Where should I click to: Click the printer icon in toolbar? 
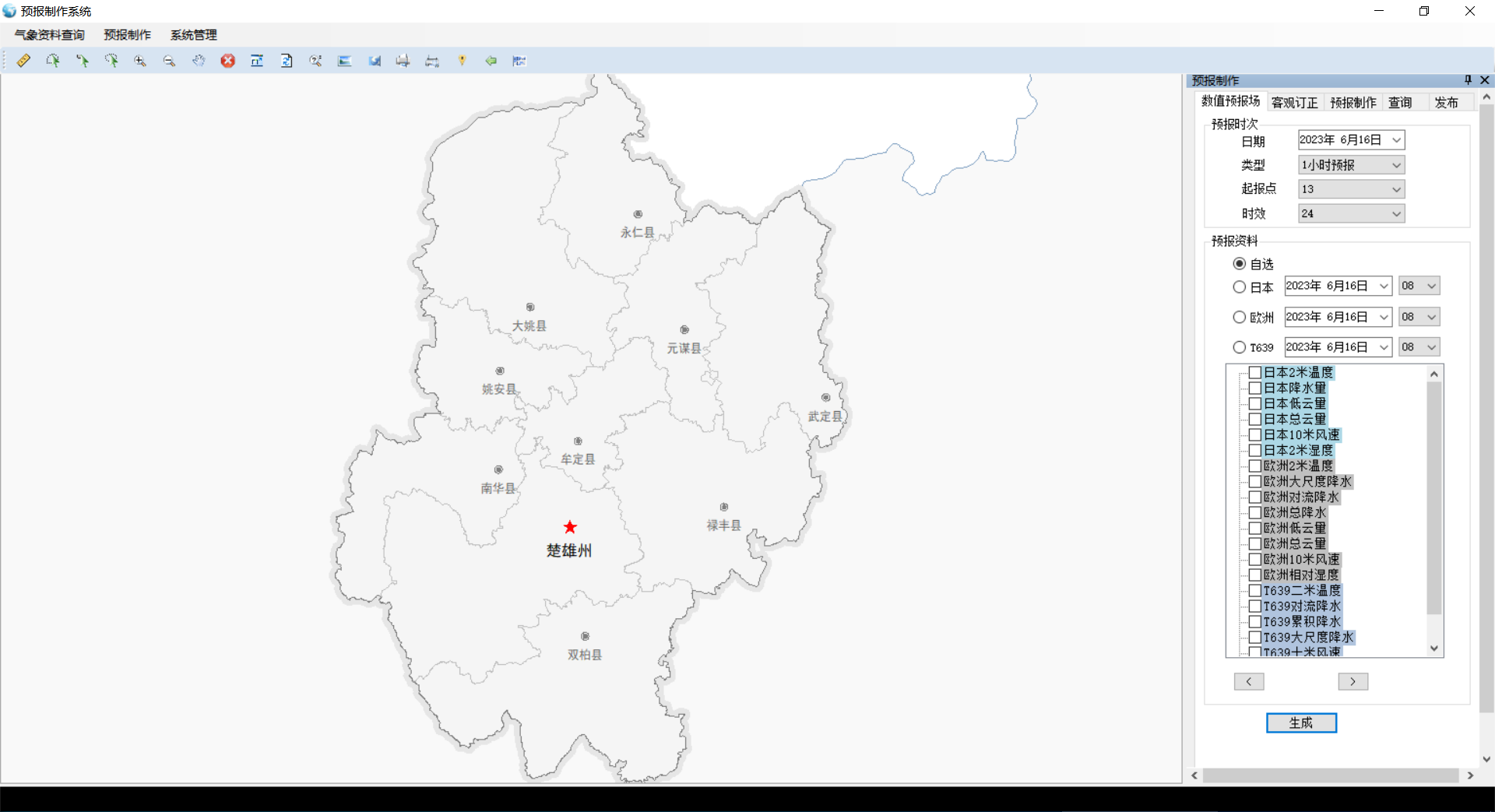pos(403,61)
